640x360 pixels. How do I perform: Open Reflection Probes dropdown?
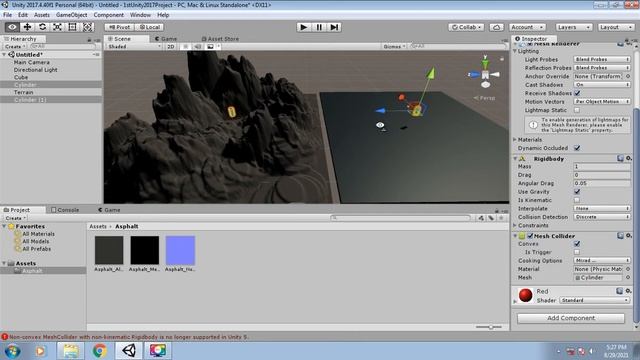[602, 68]
